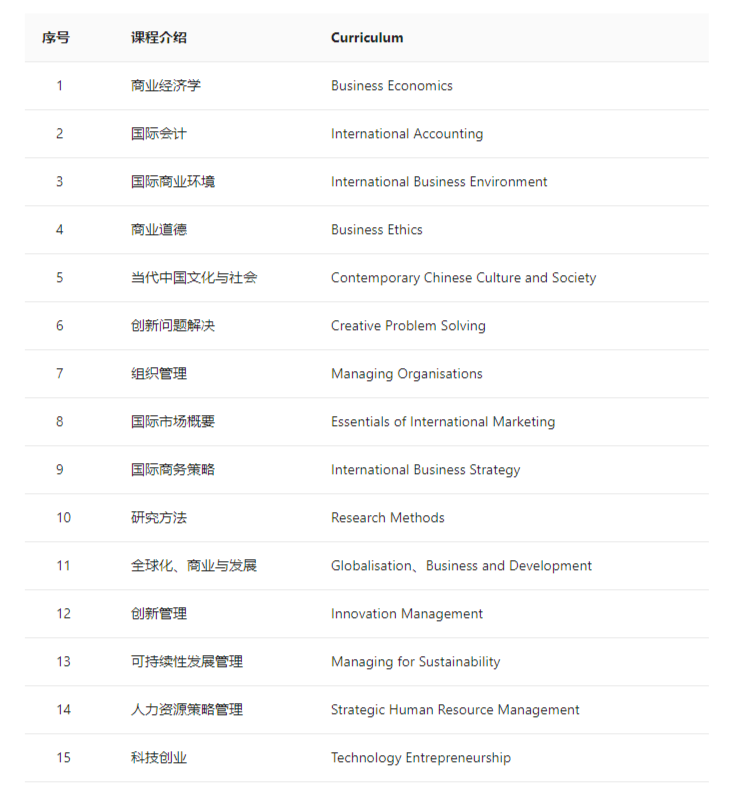Click the Curriculum column header
This screenshot has width=748, height=789.
coord(367,38)
